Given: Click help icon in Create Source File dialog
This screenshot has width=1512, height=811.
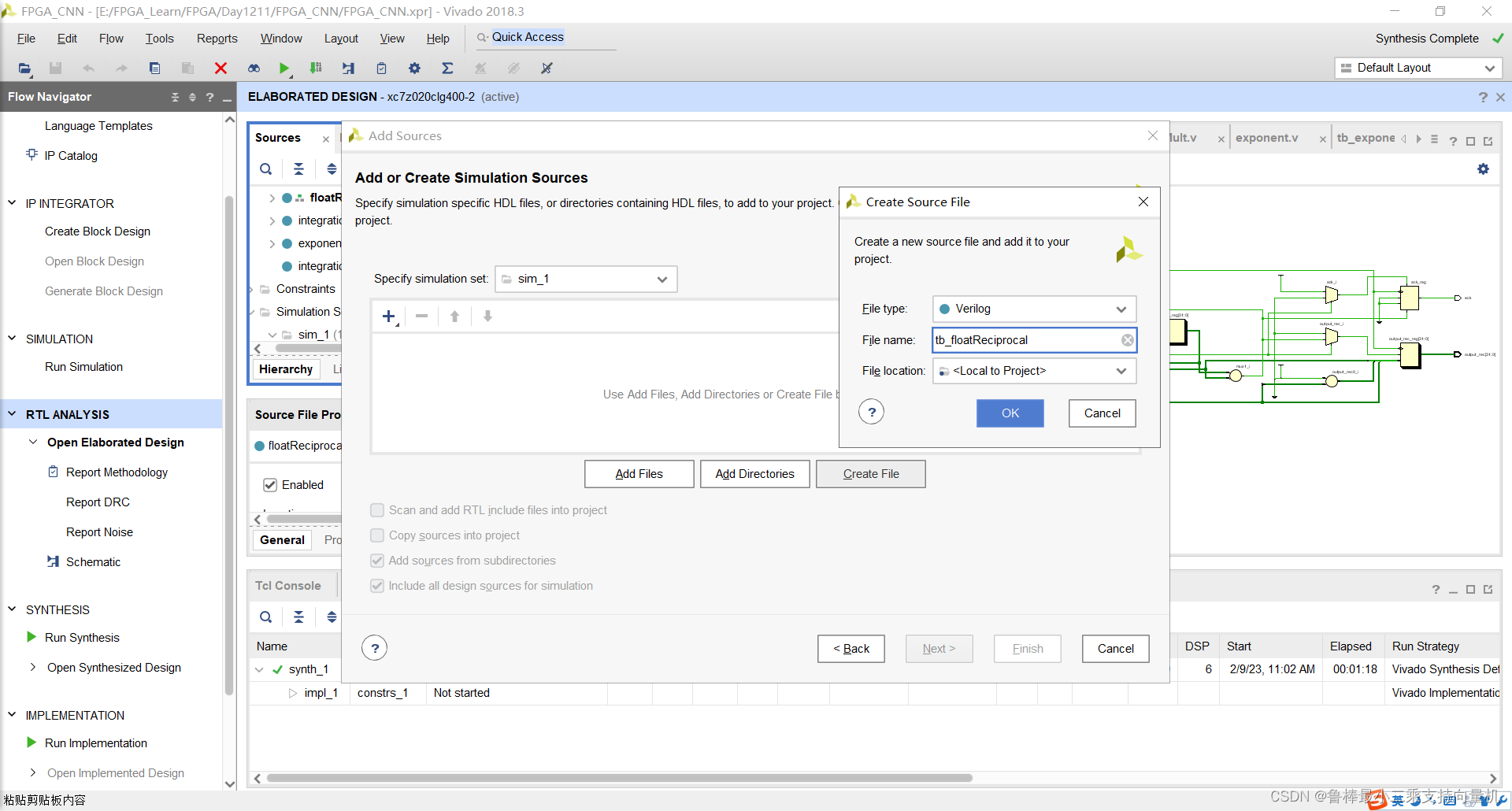Looking at the screenshot, I should click(x=871, y=412).
